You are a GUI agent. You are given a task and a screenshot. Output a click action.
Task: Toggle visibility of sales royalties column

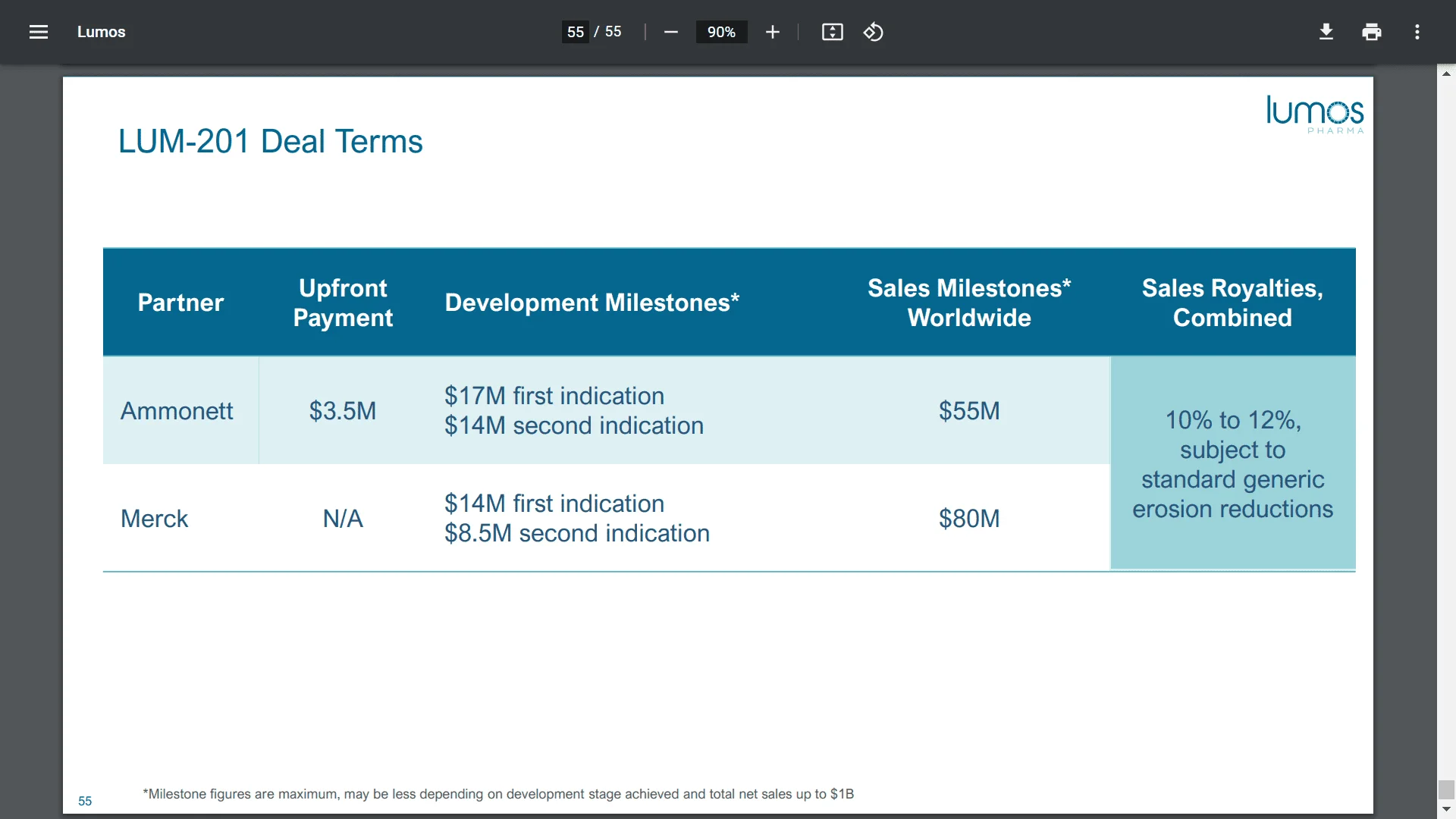tap(1232, 302)
